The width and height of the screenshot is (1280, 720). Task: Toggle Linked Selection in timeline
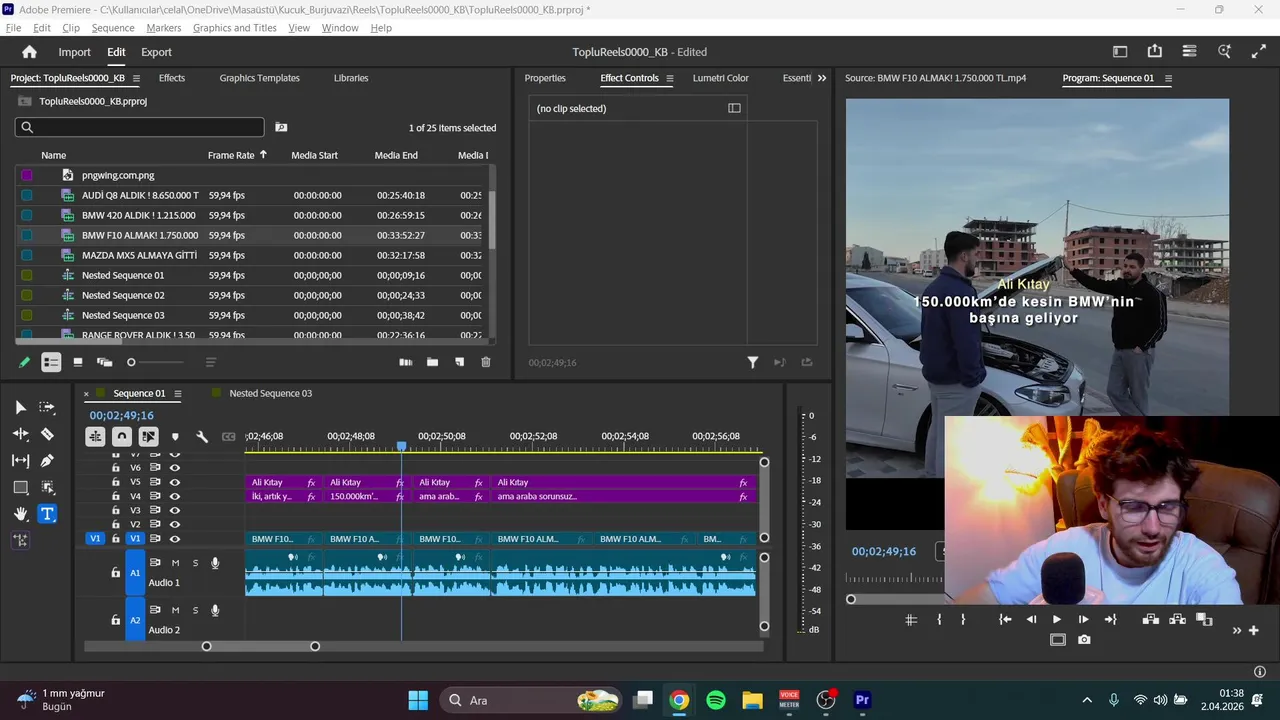click(x=148, y=437)
